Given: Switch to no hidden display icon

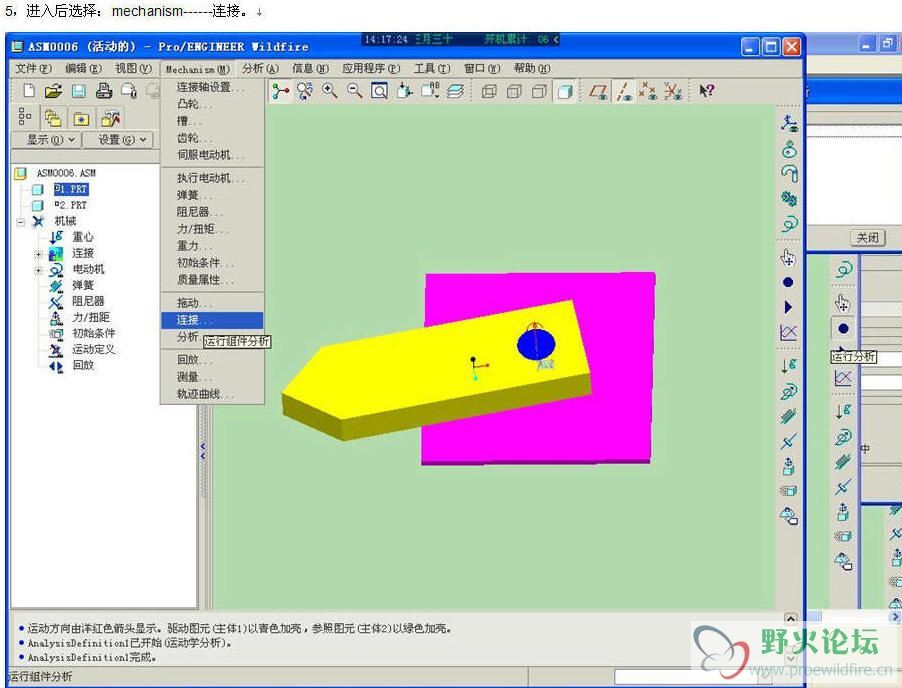Looking at the screenshot, I should click(539, 91).
